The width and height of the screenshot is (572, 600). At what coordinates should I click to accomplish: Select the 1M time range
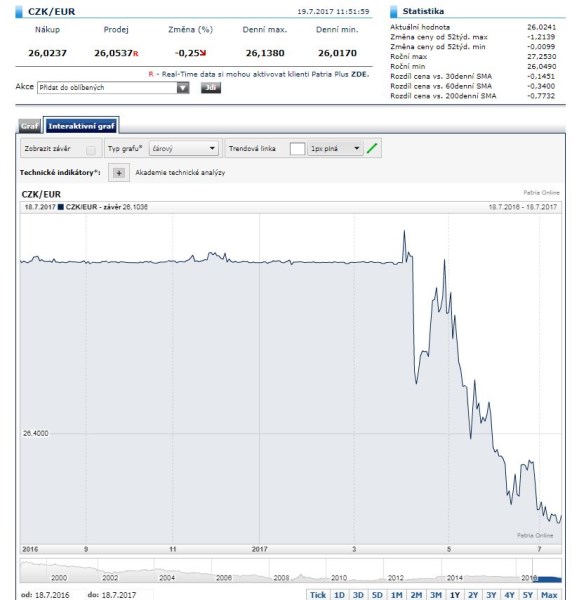[x=396, y=595]
